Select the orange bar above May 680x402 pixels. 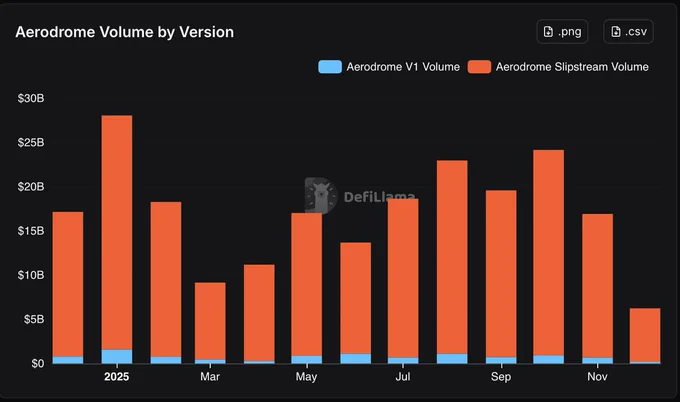(307, 284)
